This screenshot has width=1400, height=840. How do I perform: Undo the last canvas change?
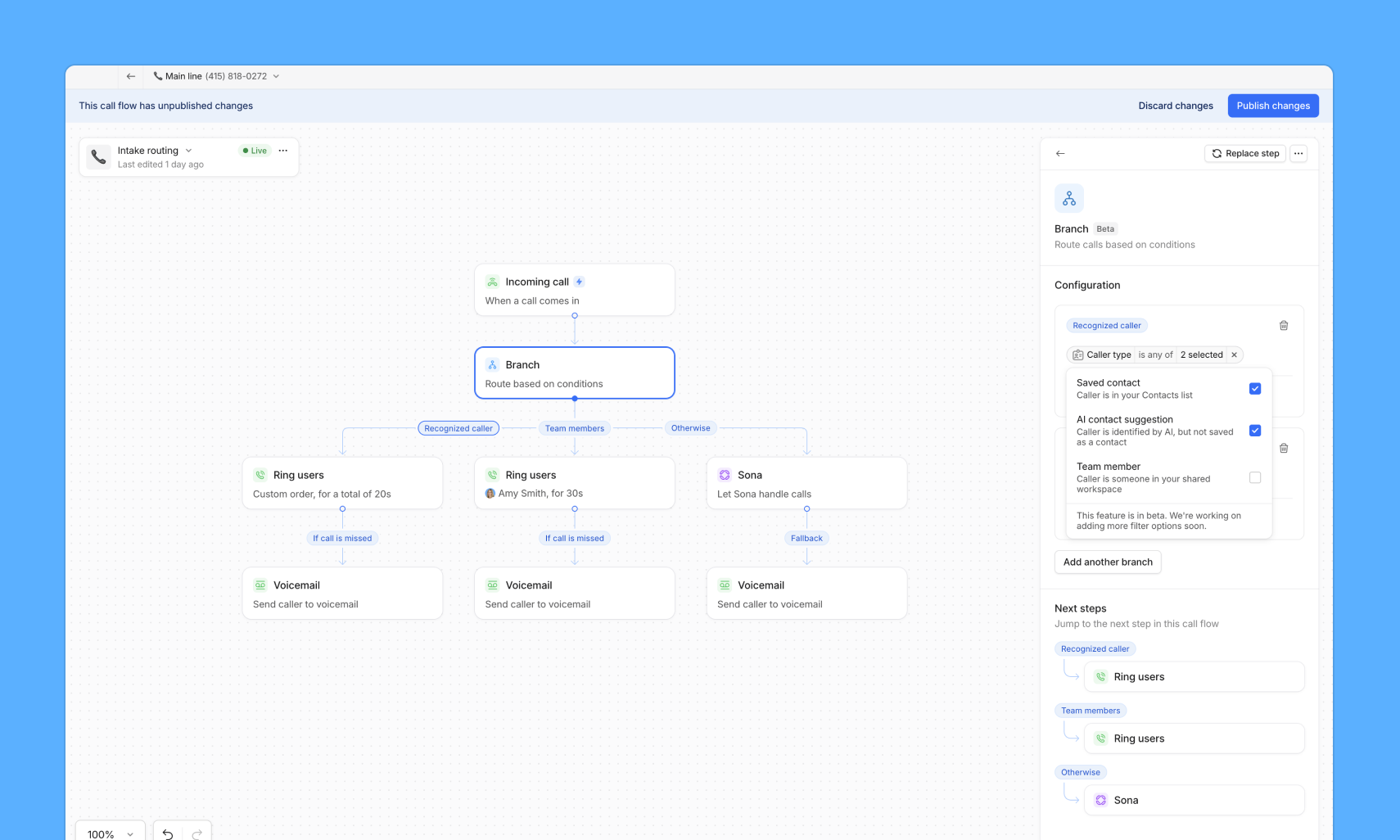168,833
